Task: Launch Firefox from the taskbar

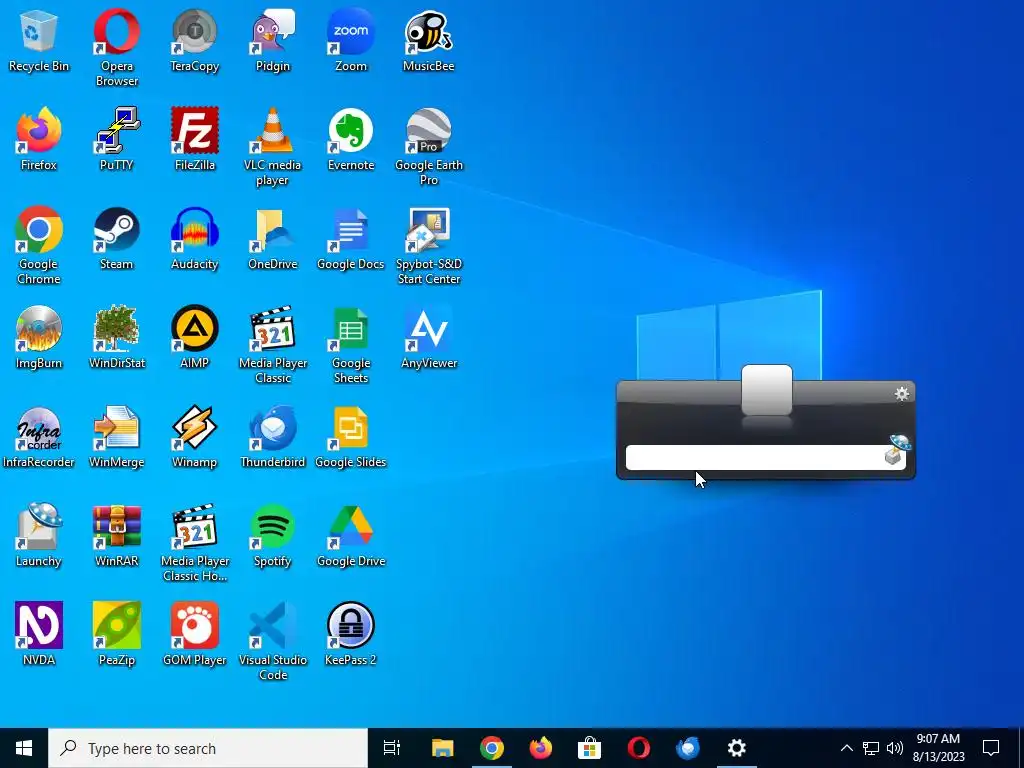Action: pyautogui.click(x=541, y=748)
